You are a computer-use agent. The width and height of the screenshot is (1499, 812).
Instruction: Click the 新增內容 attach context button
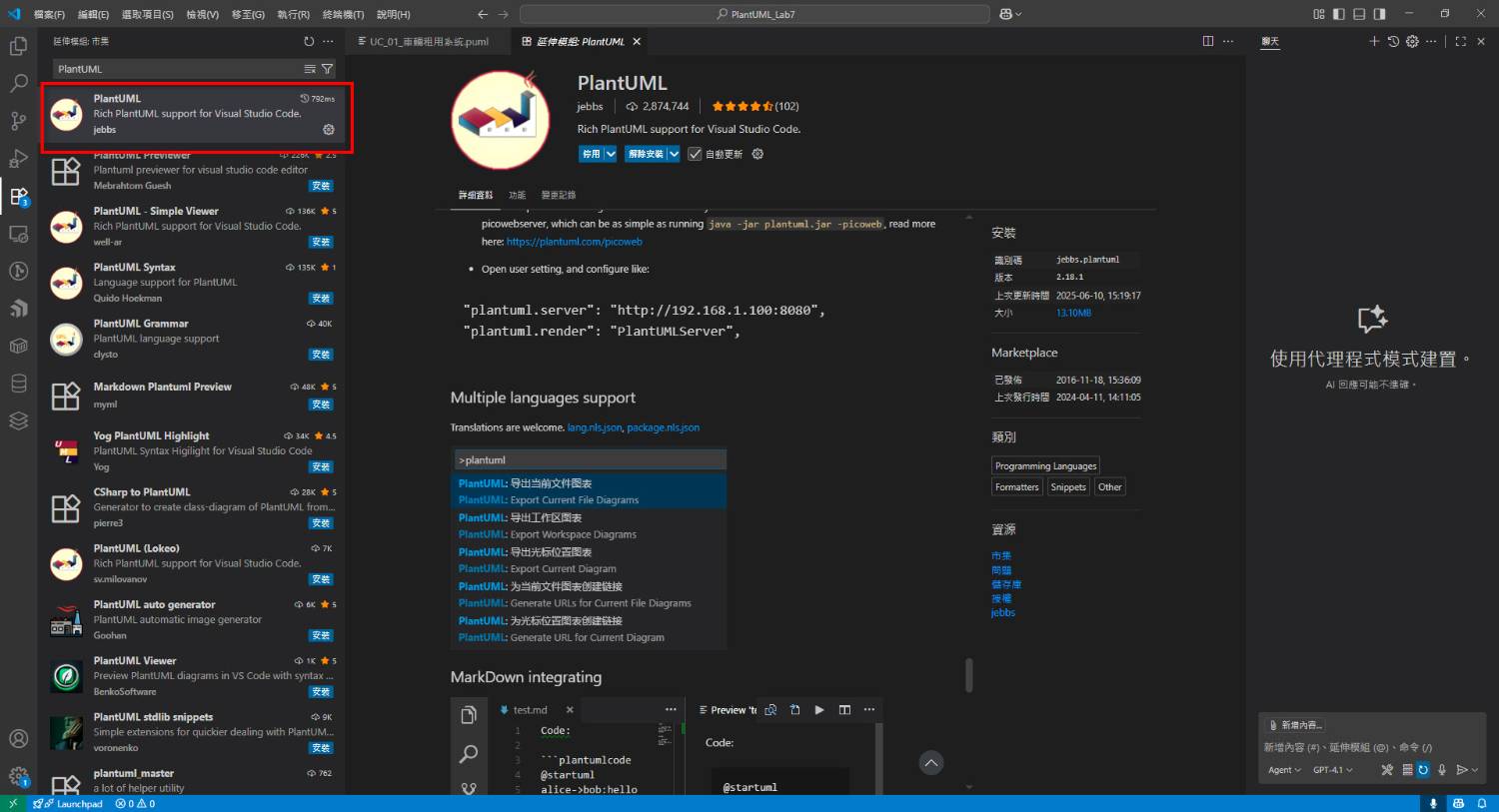coord(1295,725)
